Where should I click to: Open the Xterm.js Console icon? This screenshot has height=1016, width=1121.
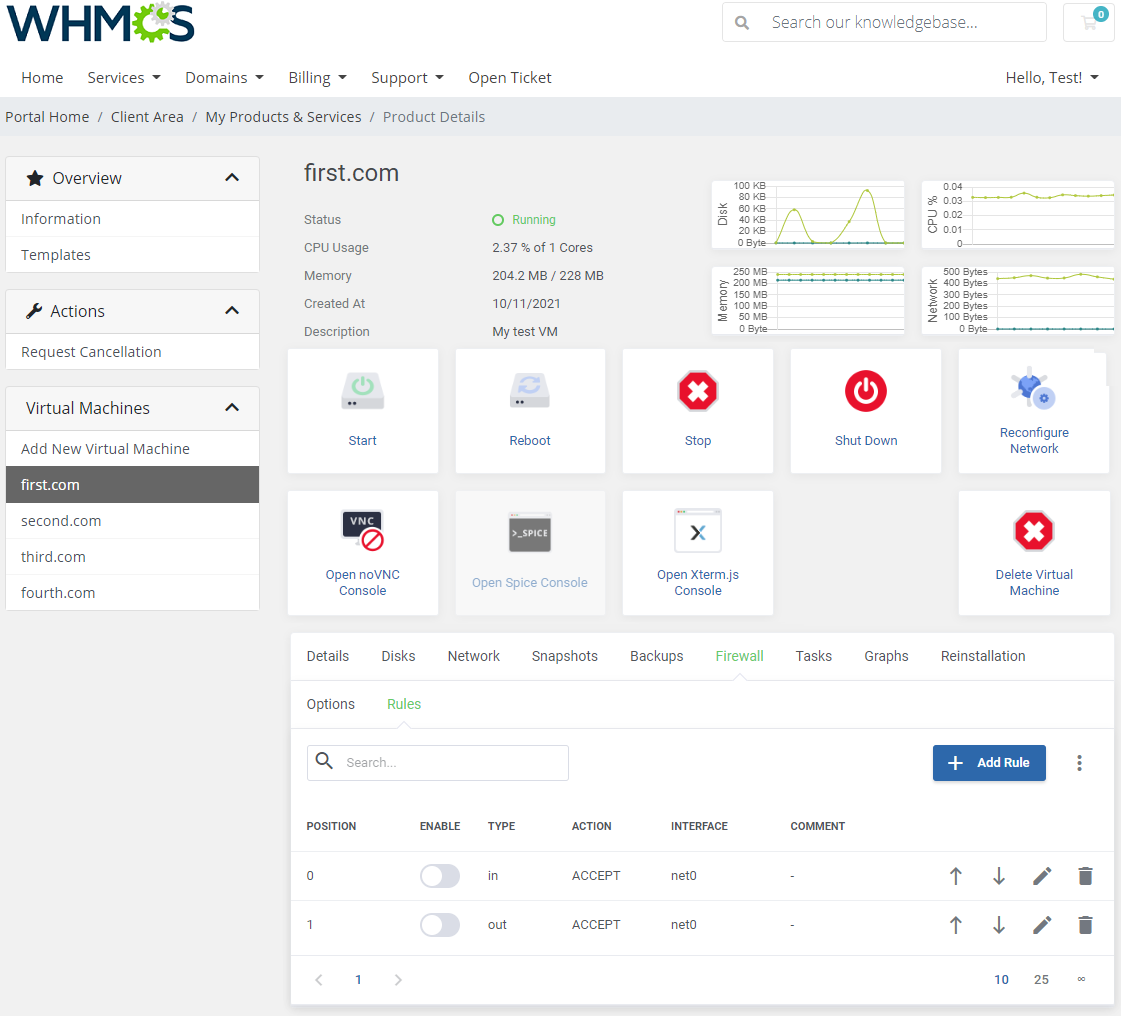[698, 531]
